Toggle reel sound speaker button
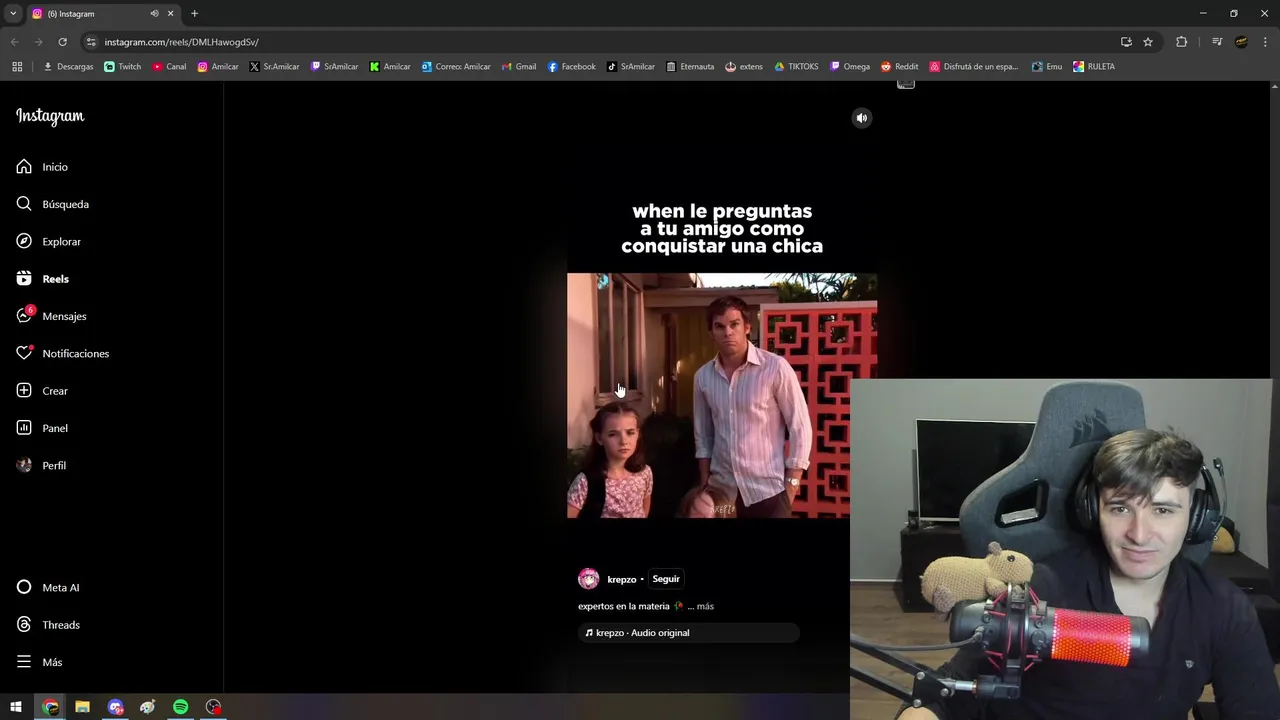 point(862,118)
